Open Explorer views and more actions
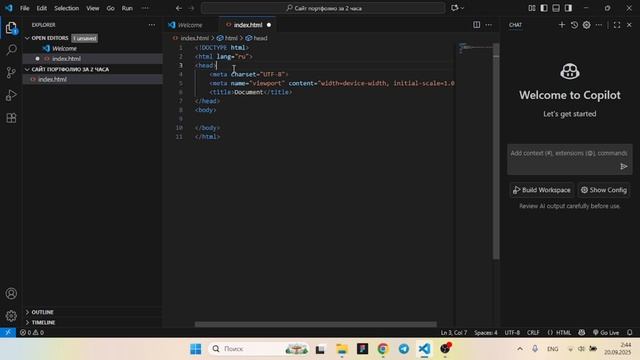The image size is (640, 360). 152,25
